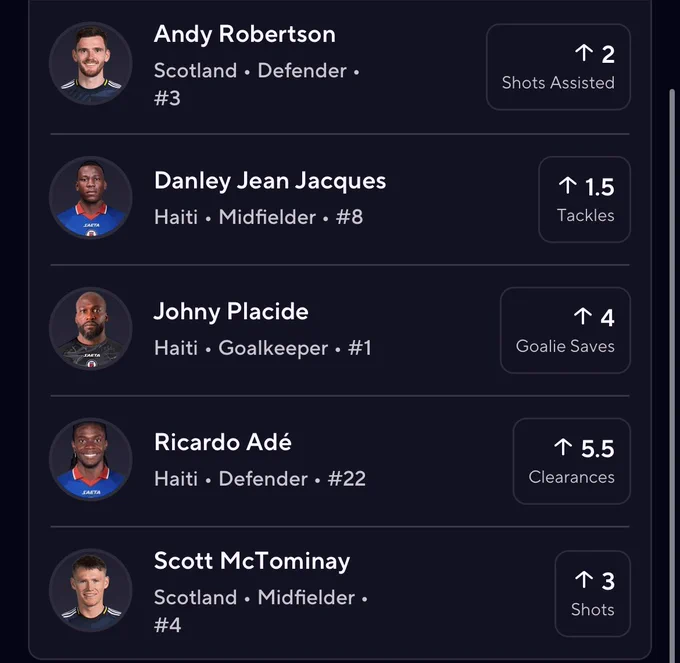Open the Danley Jean Jacques name

[270, 181]
